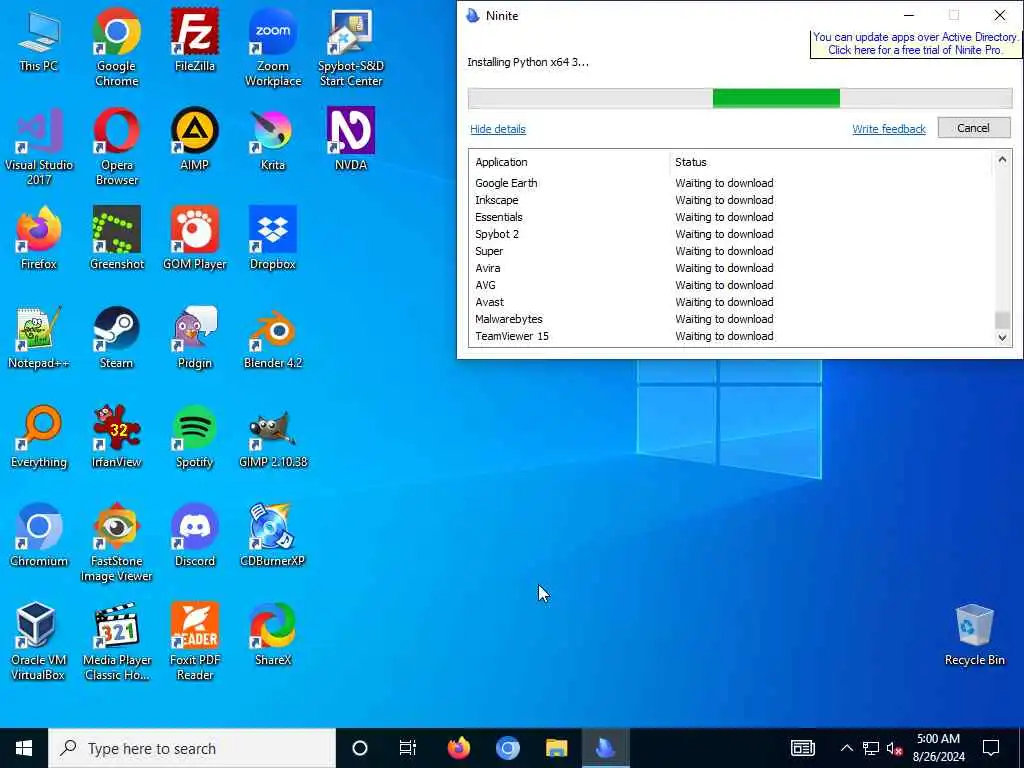Click the GOM Player desktop shortcut
The width and height of the screenshot is (1024, 768).
tap(195, 238)
